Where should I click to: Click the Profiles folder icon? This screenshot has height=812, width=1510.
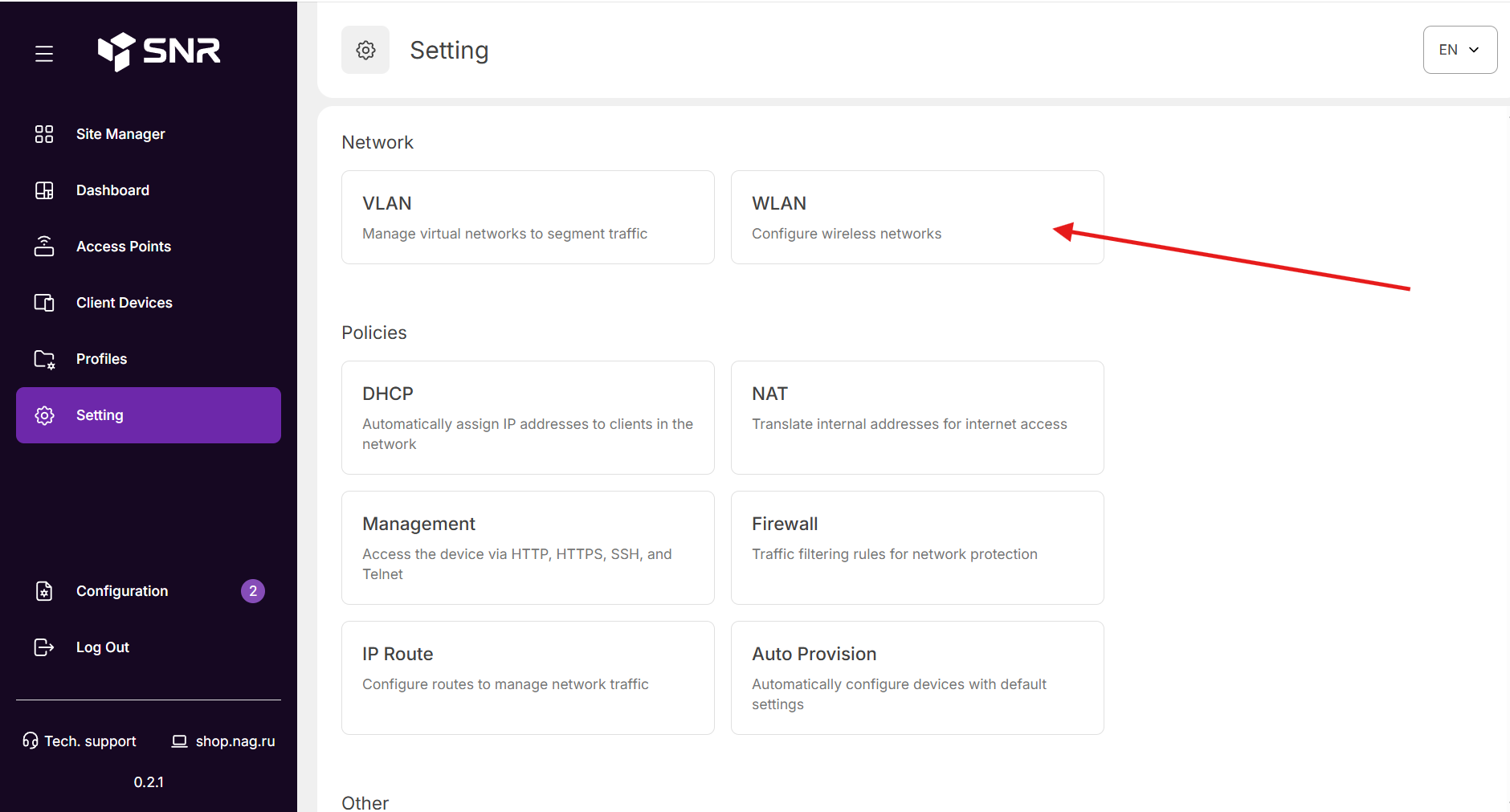tap(44, 359)
